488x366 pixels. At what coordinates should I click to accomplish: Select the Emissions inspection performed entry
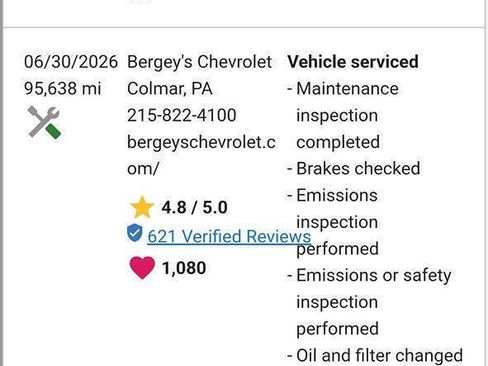tap(333, 222)
